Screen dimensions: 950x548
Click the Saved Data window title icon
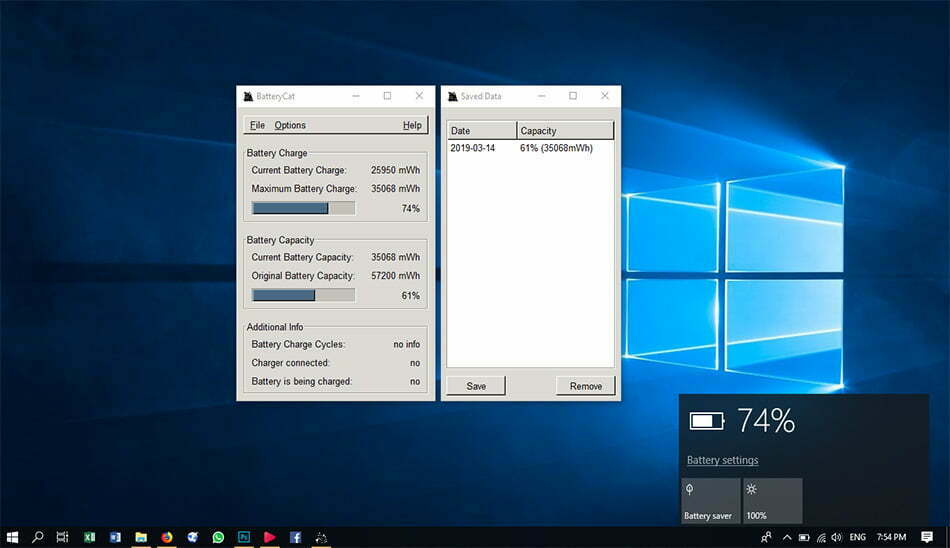(x=452, y=96)
